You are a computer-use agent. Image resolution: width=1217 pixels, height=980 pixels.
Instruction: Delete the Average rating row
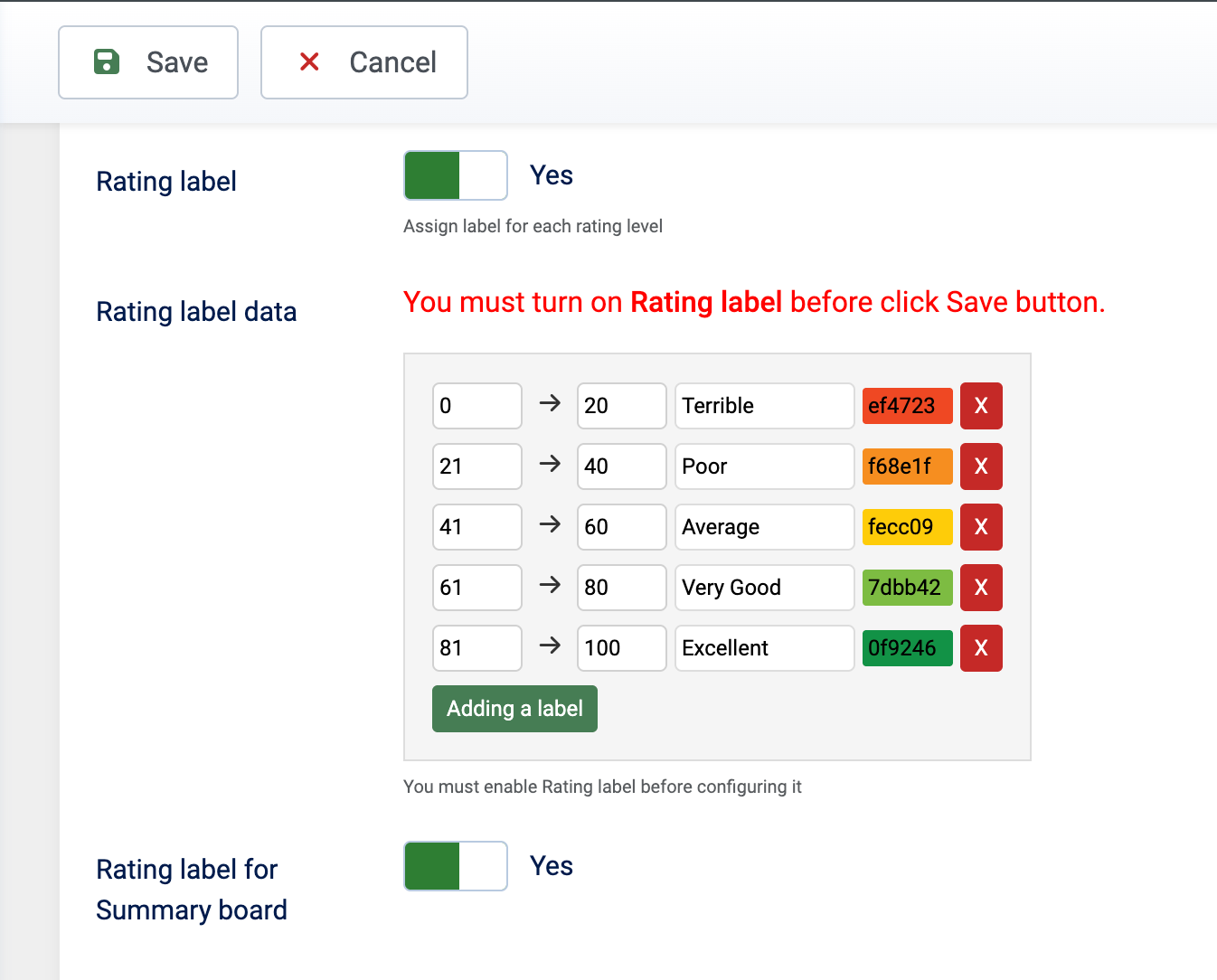click(981, 526)
